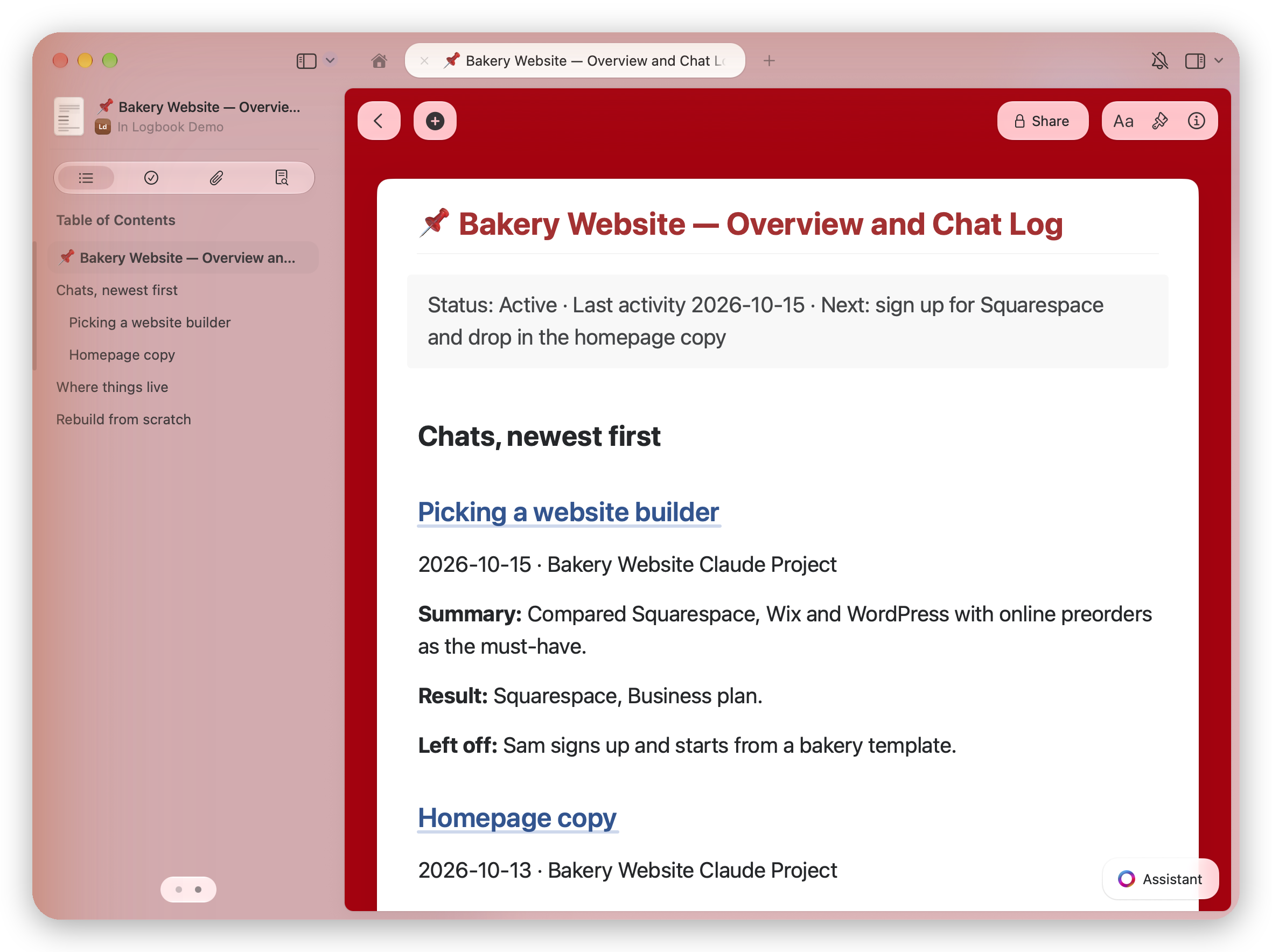Click the Result: Squarespace, Business plan line

(x=590, y=696)
